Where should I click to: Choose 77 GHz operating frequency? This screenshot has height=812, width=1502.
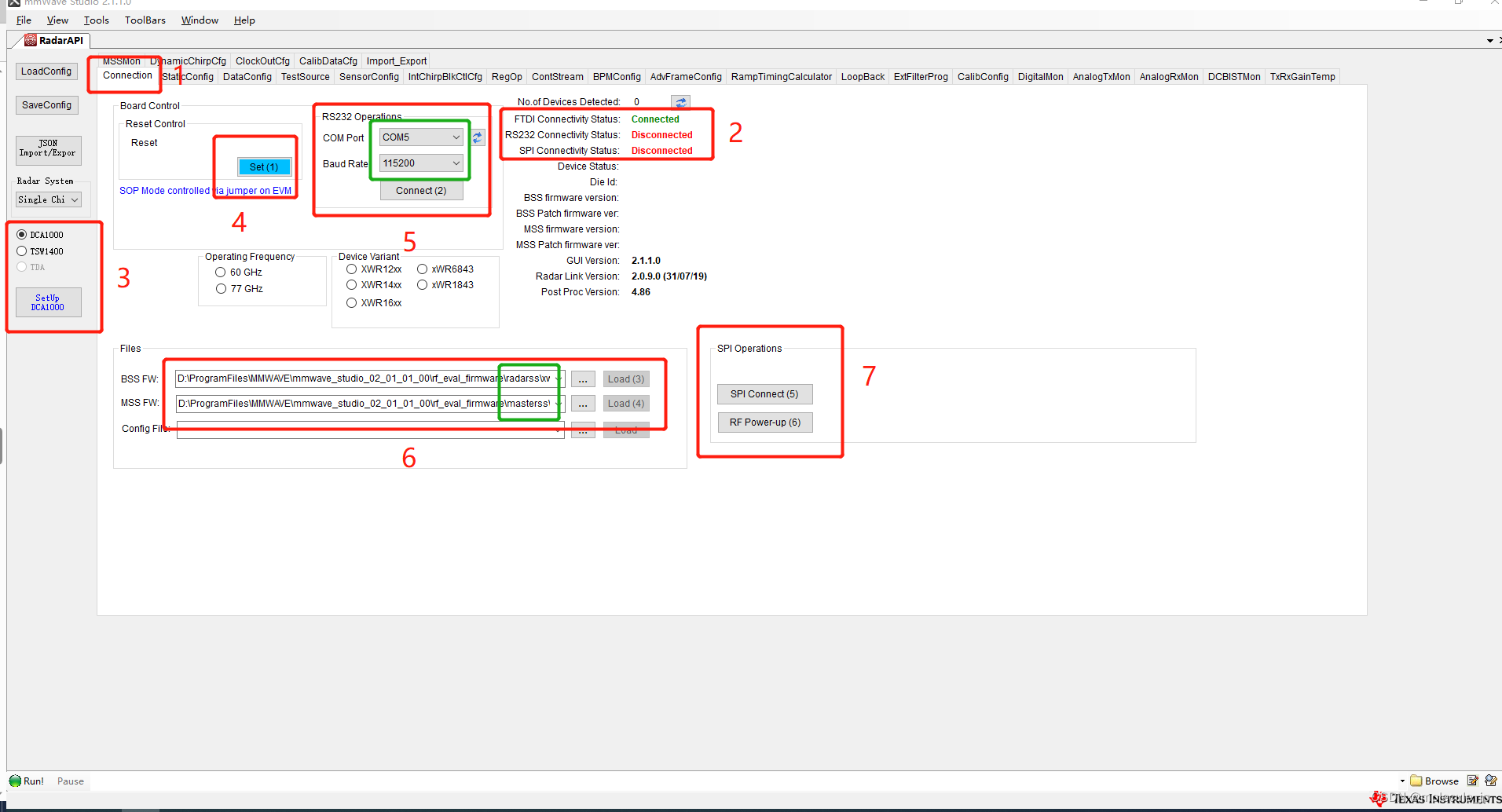(221, 289)
